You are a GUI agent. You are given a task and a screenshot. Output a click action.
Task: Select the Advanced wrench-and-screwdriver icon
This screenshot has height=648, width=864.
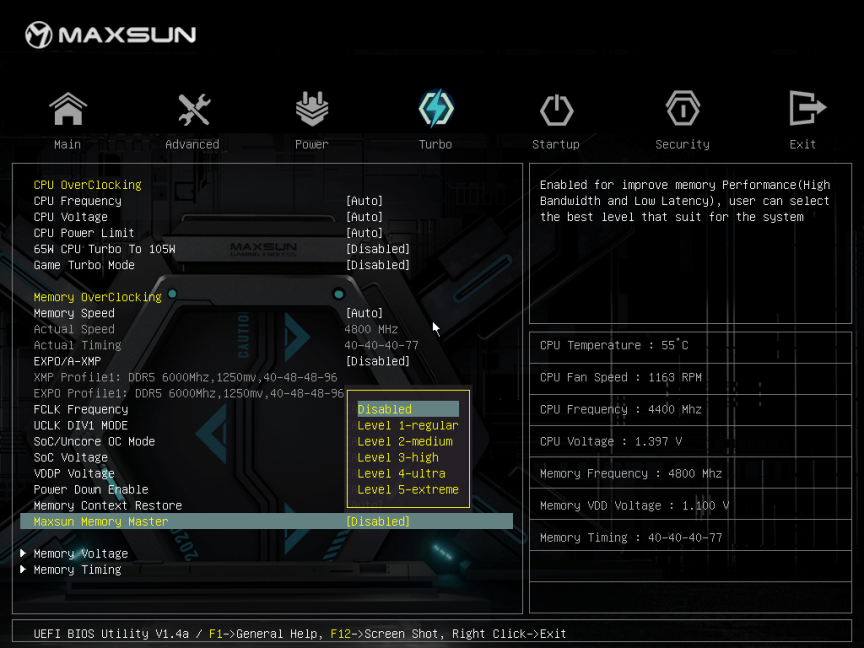click(192, 110)
